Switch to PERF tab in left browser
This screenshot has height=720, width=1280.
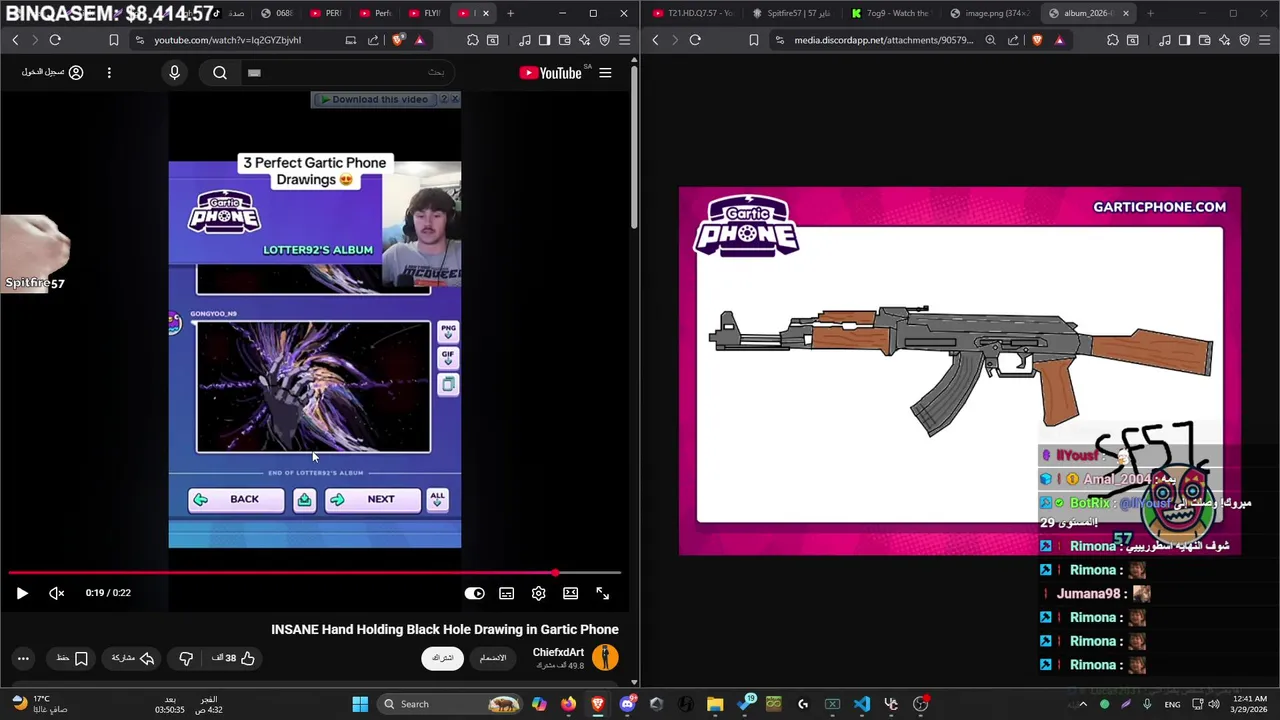click(x=327, y=13)
